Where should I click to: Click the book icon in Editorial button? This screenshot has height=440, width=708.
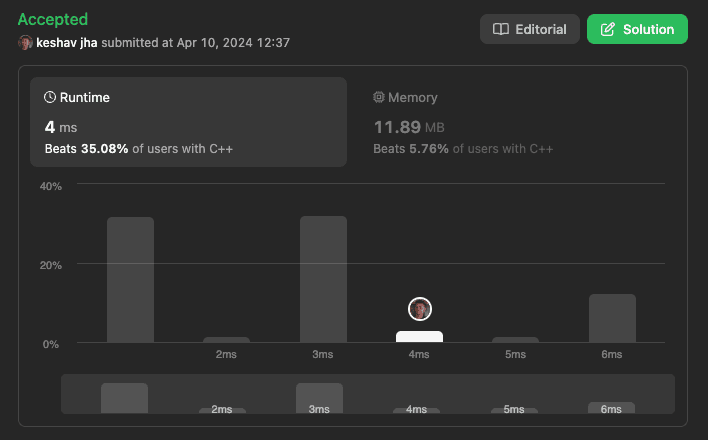tap(501, 30)
